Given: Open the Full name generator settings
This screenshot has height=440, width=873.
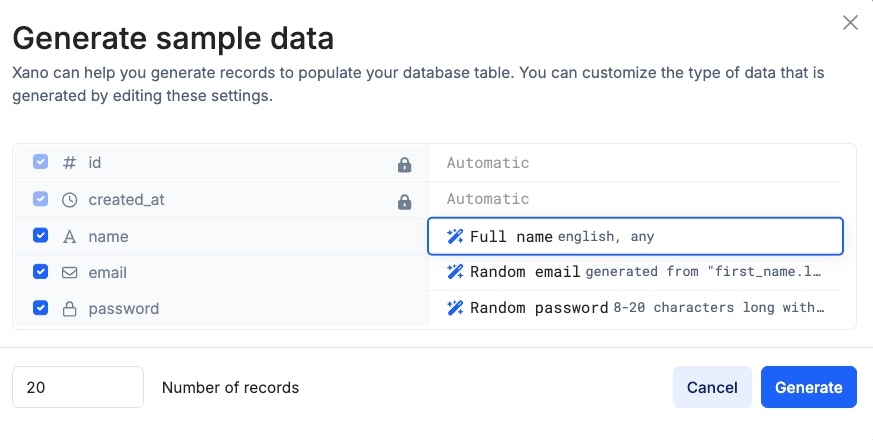Looking at the screenshot, I should pos(635,237).
